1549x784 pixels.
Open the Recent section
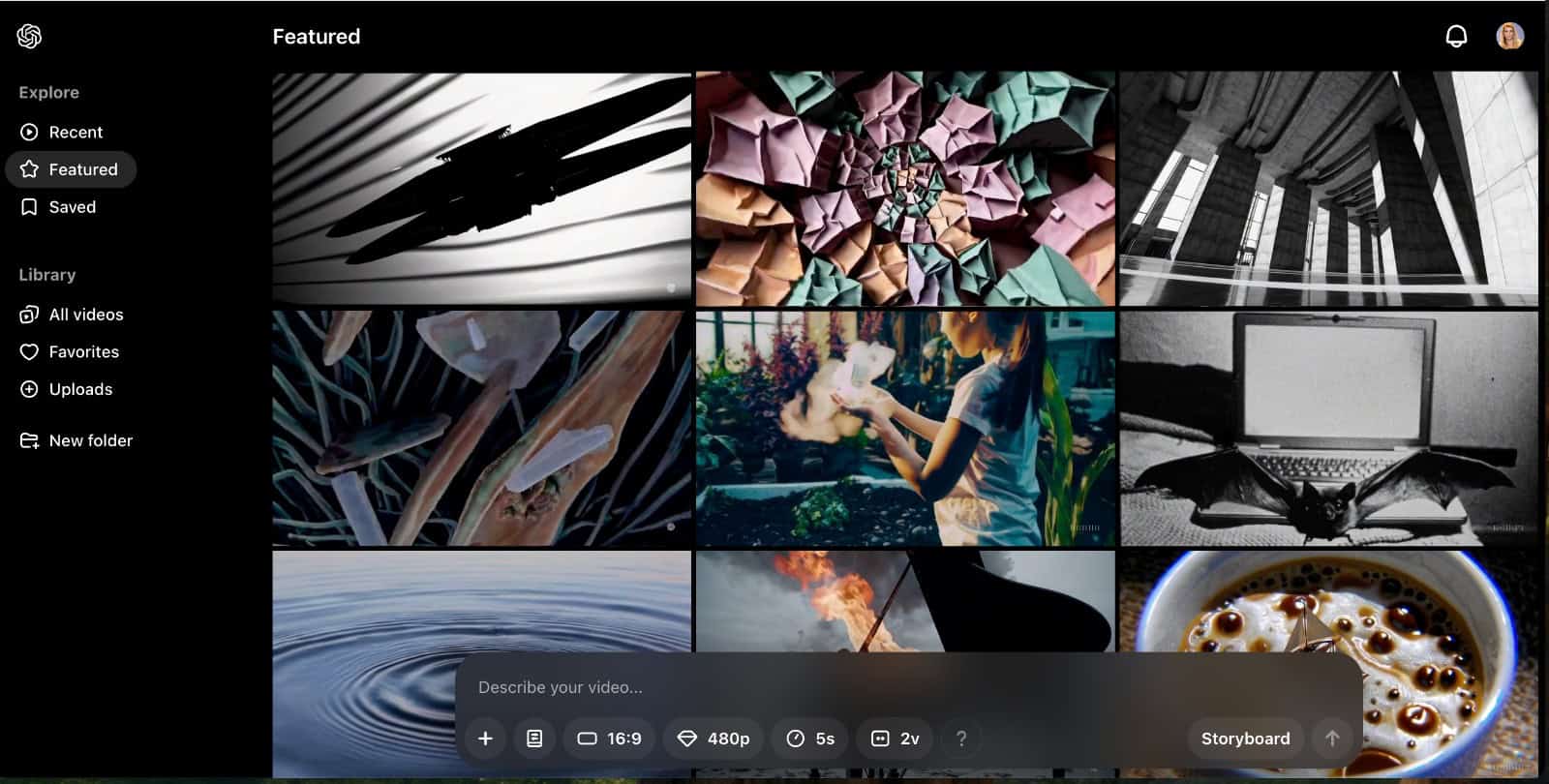point(62,132)
